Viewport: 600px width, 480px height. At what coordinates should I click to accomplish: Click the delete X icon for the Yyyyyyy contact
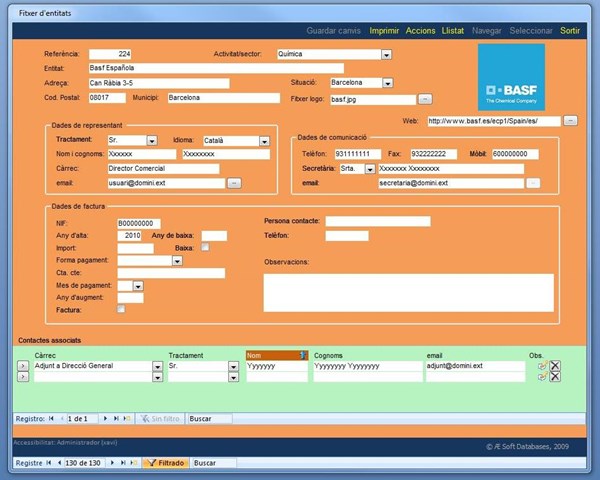[555, 366]
